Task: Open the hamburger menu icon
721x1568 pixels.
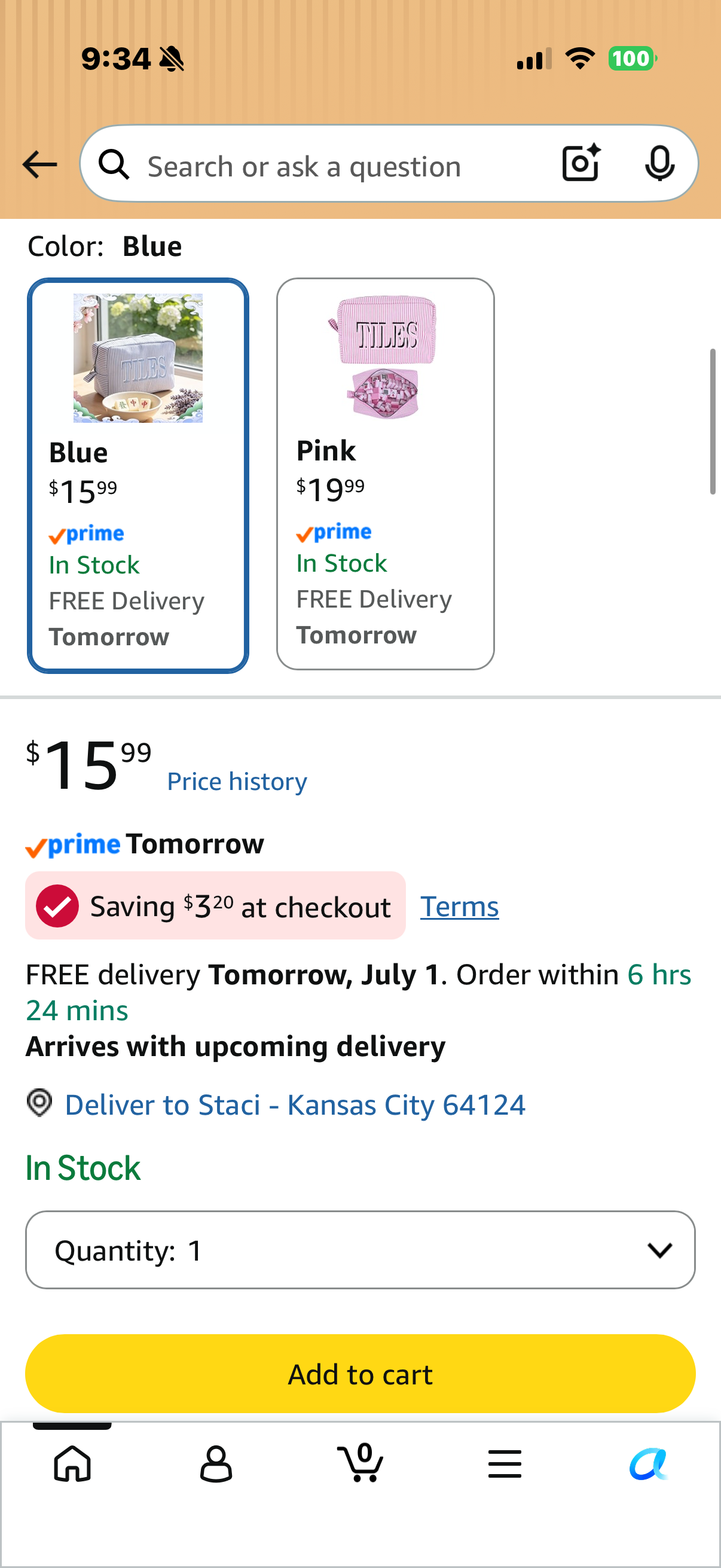Action: [505, 1463]
